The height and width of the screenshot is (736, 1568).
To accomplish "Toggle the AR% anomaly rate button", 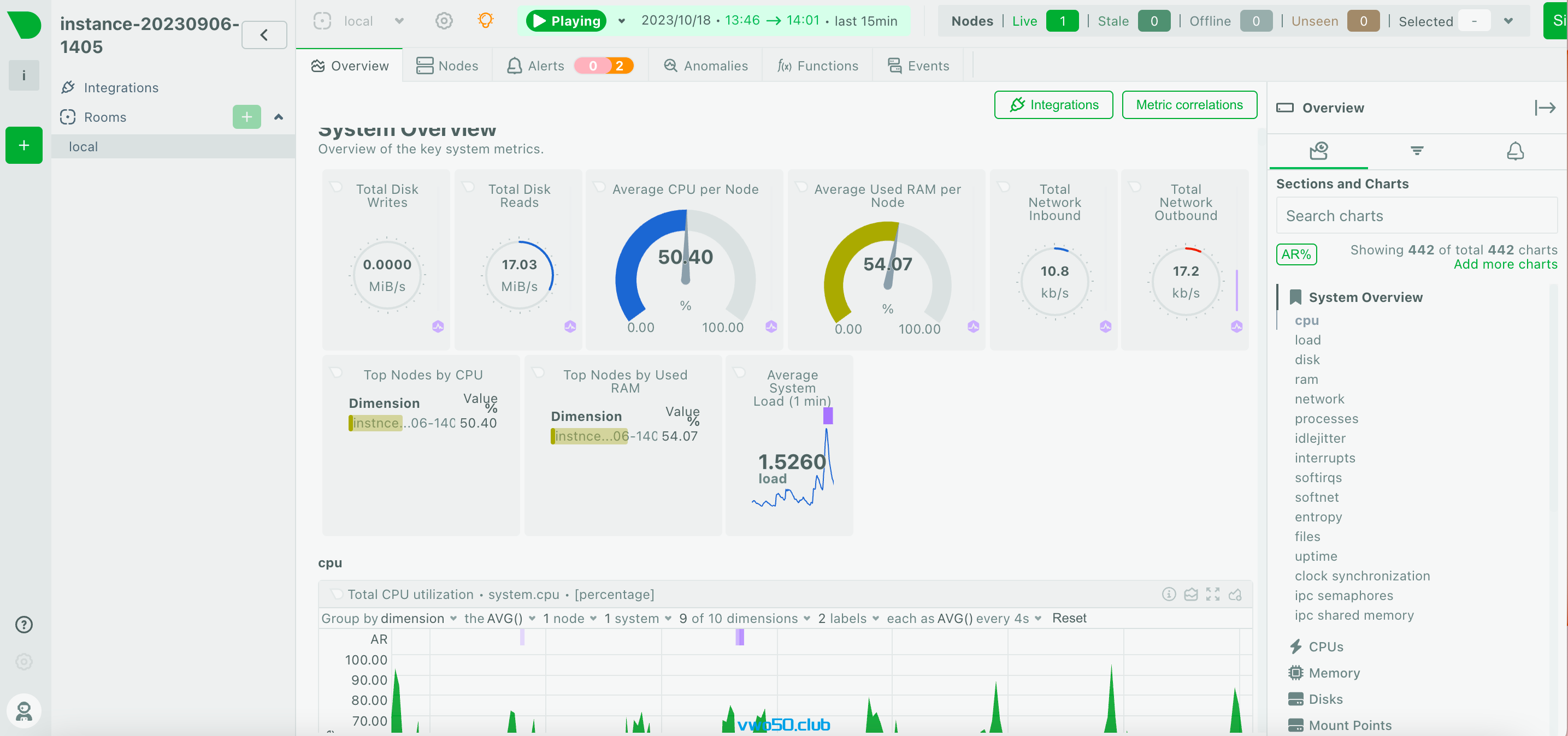I will (x=1296, y=254).
